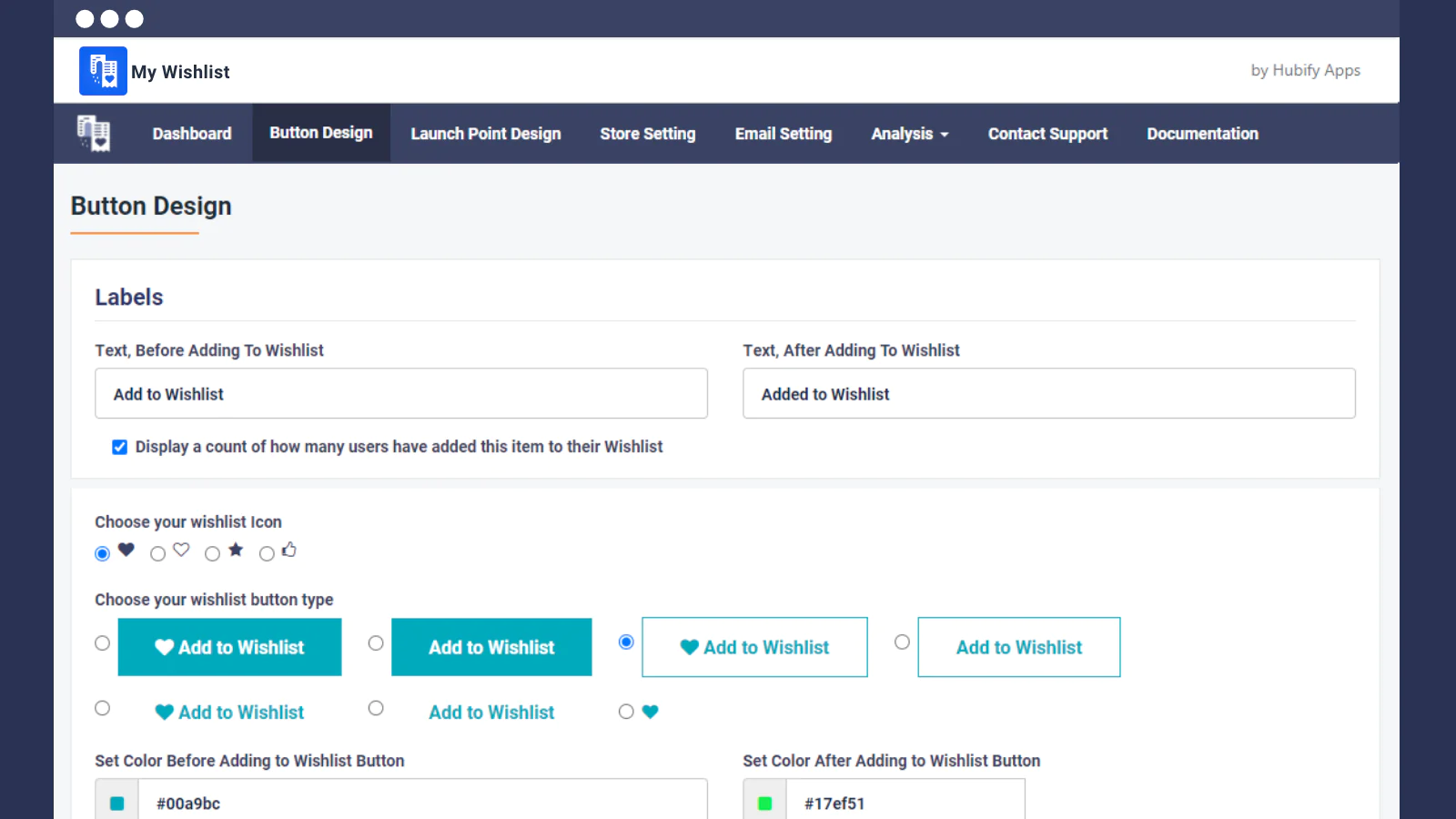Click the wishlist icon in navigation bar

coord(94,133)
